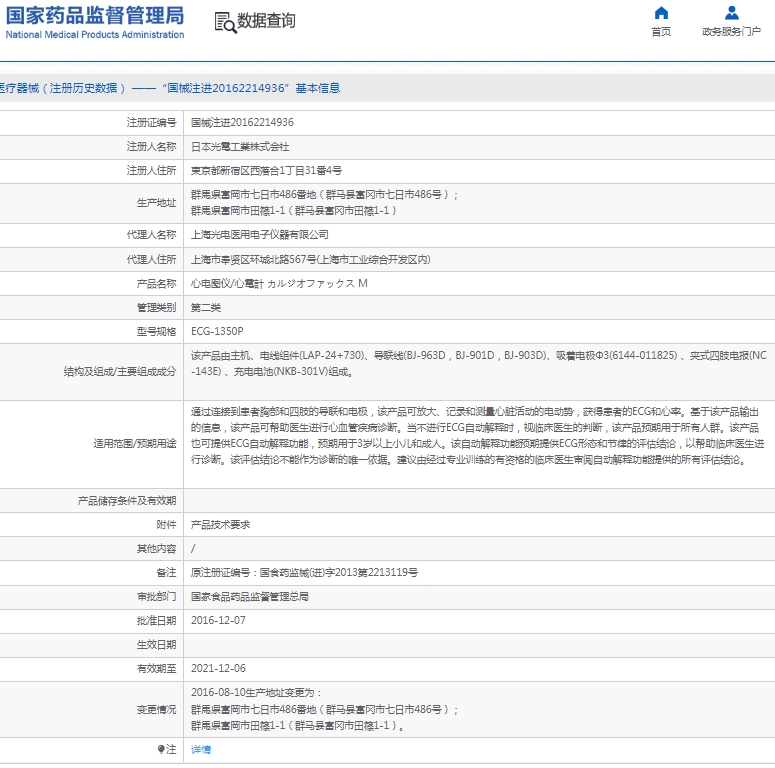Image resolution: width=775 pixels, height=768 pixels.
Task: Select registration number 国械注进20162214936 value
Action: [x=242, y=122]
